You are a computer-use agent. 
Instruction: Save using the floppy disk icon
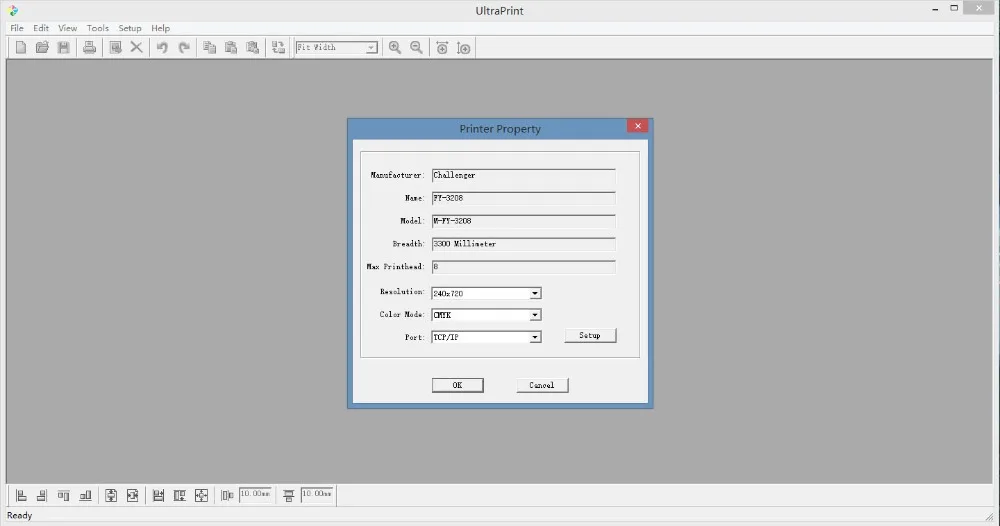(63, 47)
